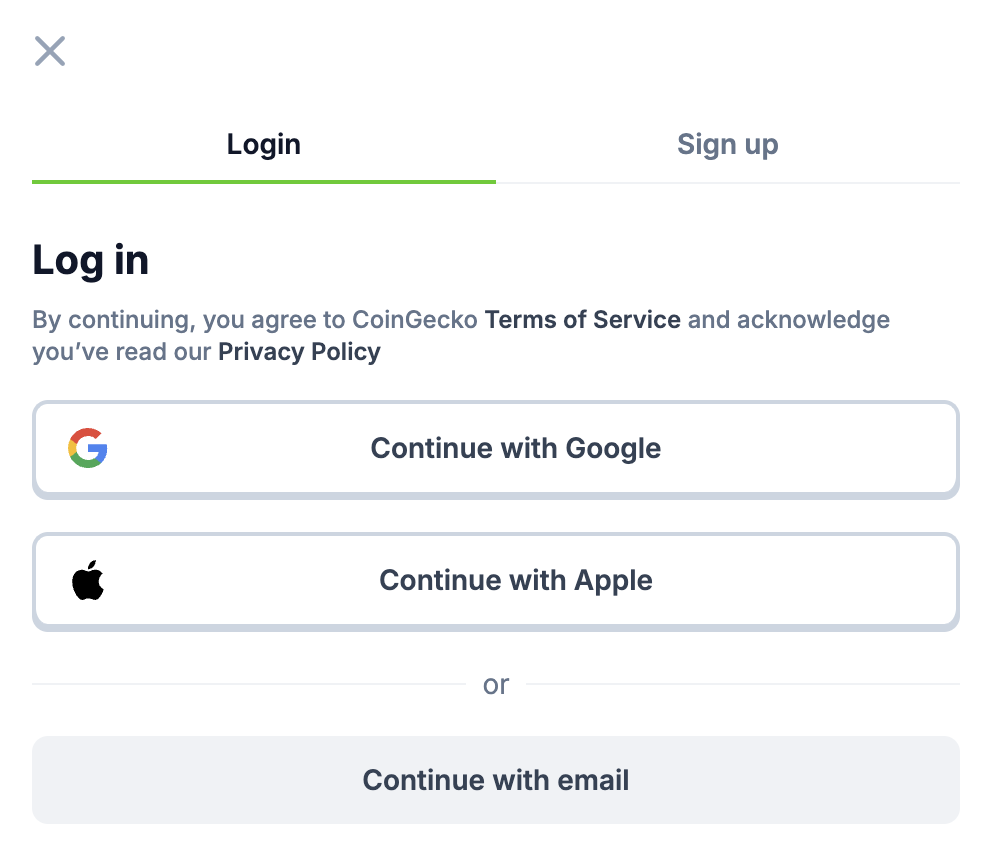Continue with Google sign-in
992x848 pixels.
click(496, 449)
